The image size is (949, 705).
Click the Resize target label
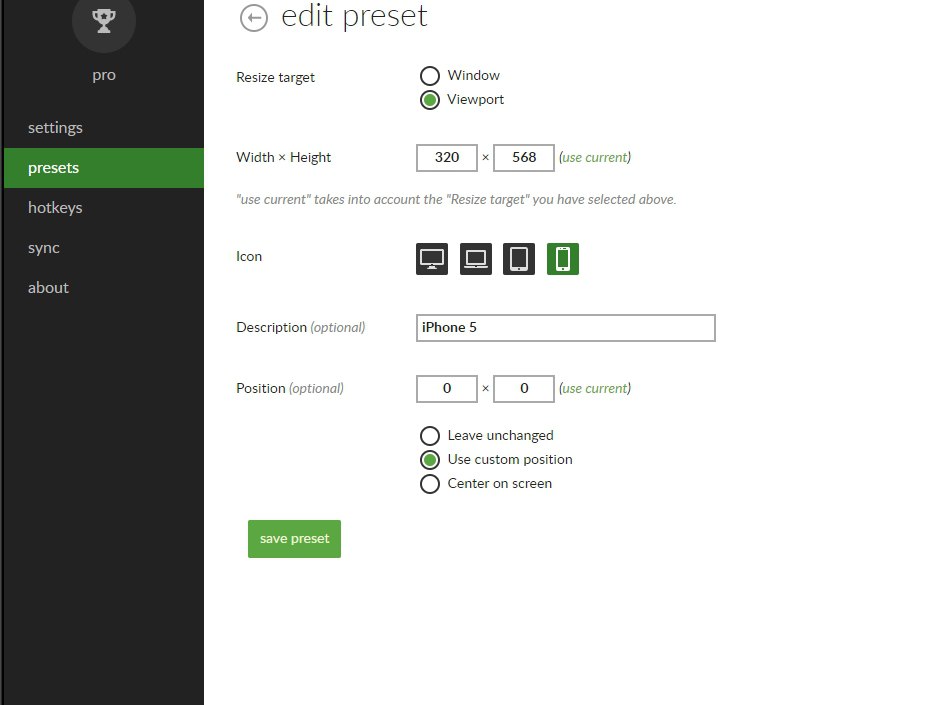[x=275, y=77]
